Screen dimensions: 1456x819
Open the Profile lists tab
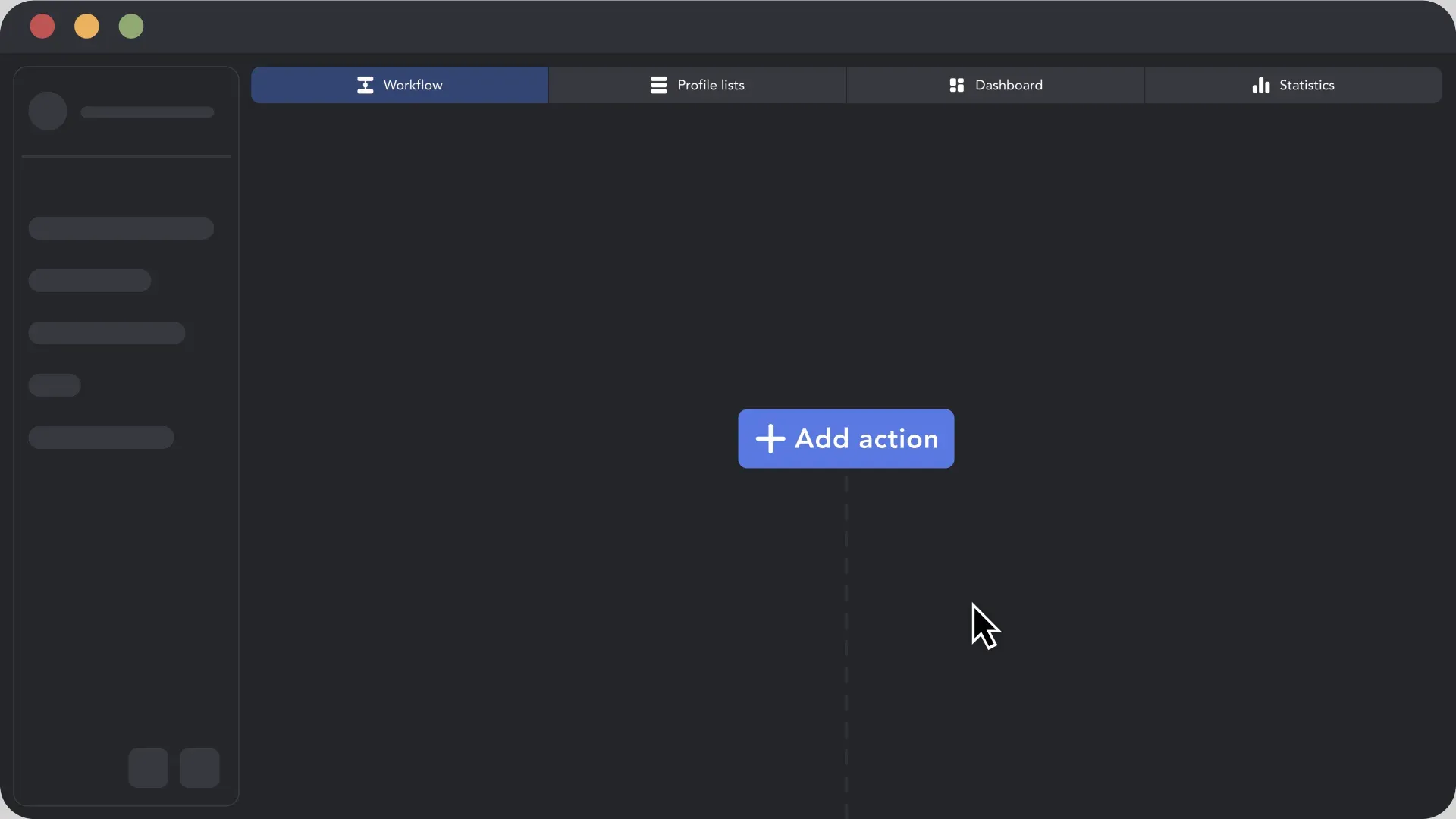697,85
